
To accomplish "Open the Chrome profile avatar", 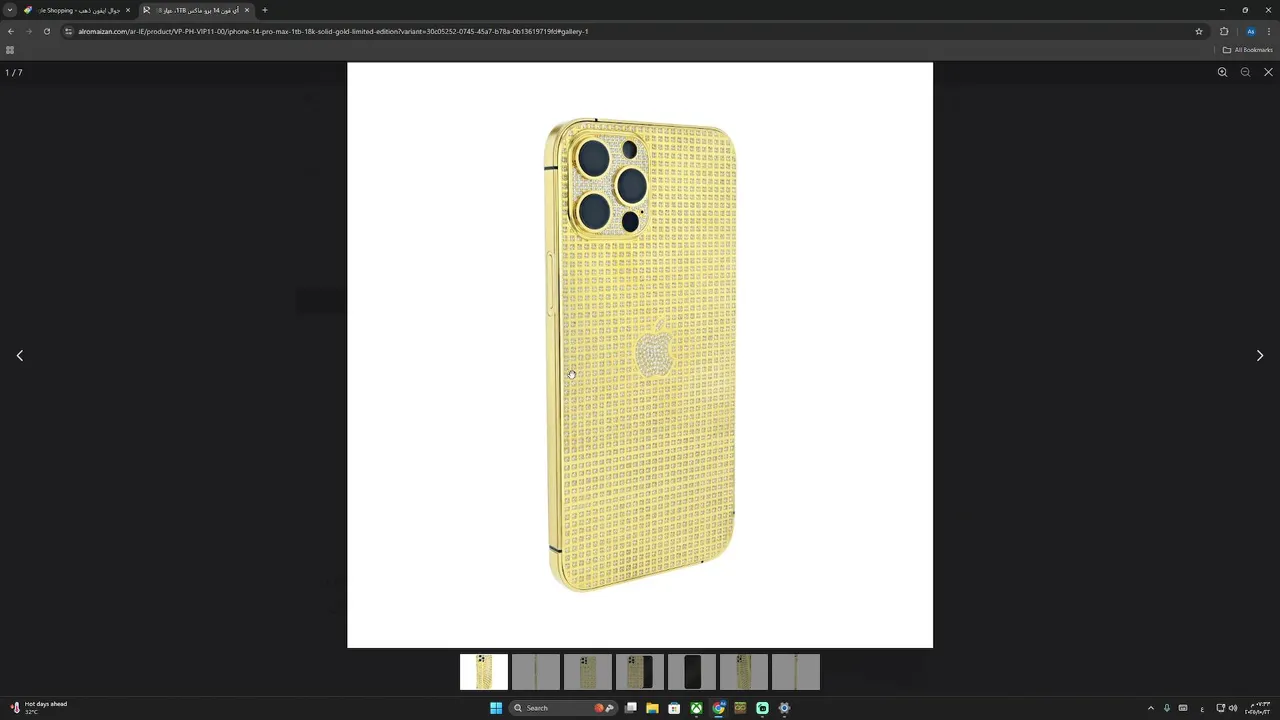I will click(x=1250, y=31).
